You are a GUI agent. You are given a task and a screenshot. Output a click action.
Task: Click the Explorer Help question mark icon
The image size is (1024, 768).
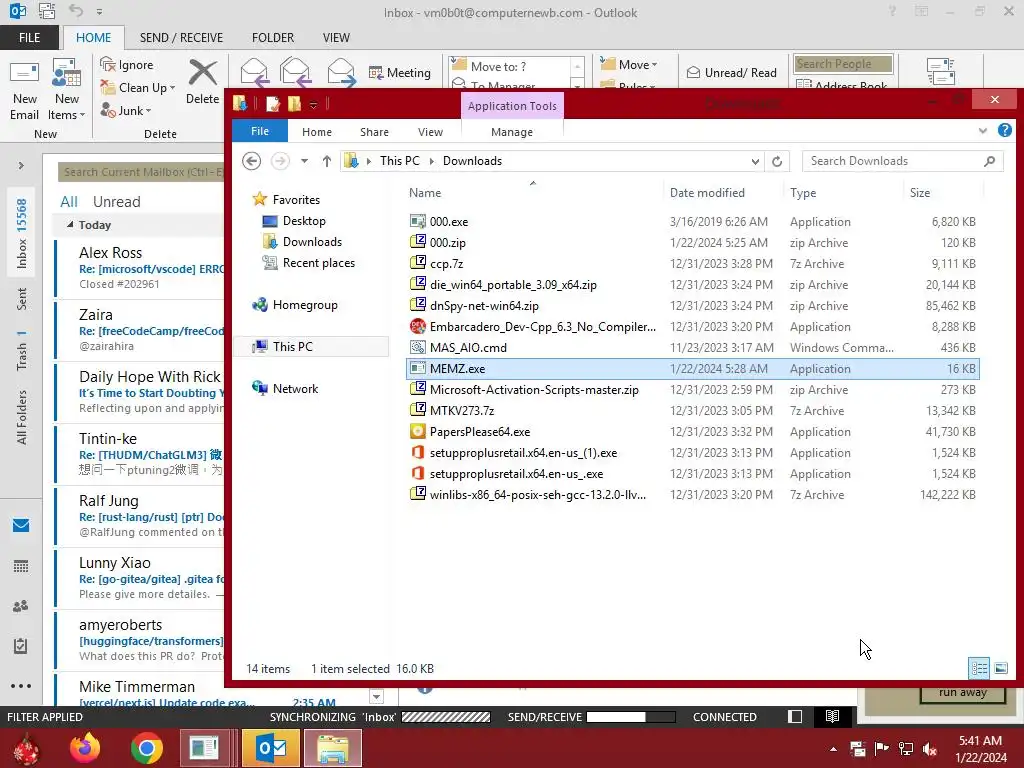click(x=1005, y=131)
